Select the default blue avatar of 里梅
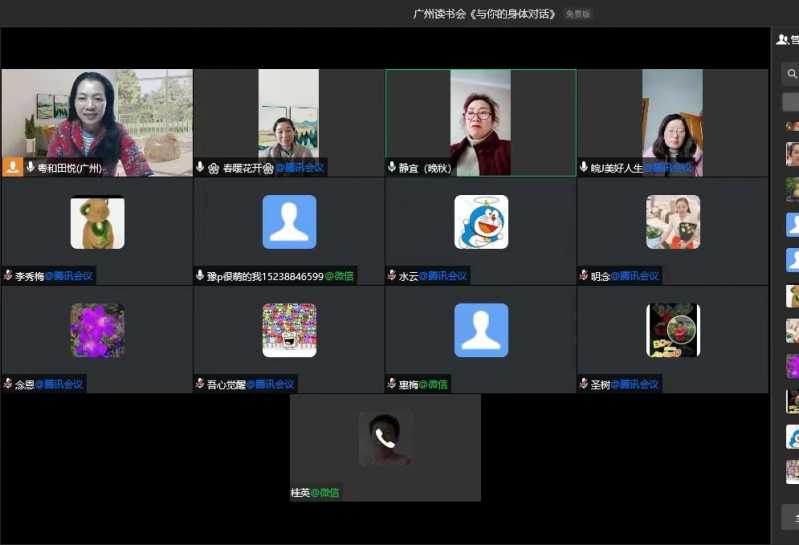The image size is (799, 545). pos(481,330)
